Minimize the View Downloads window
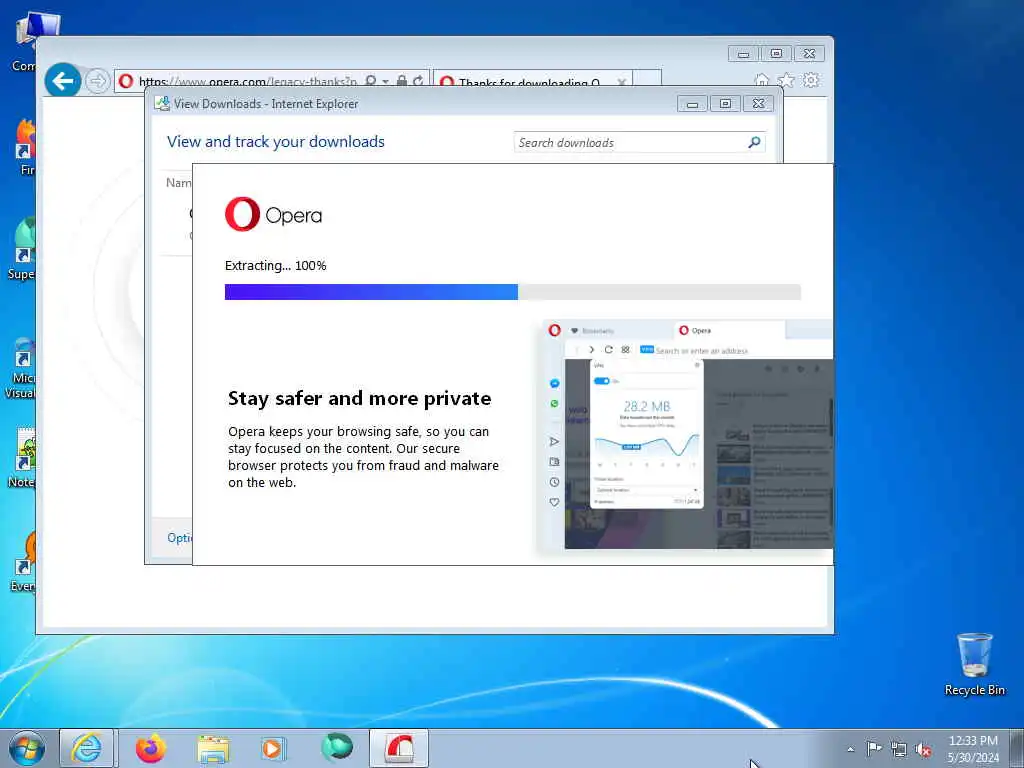Screen dimensions: 1024x768 pos(692,103)
